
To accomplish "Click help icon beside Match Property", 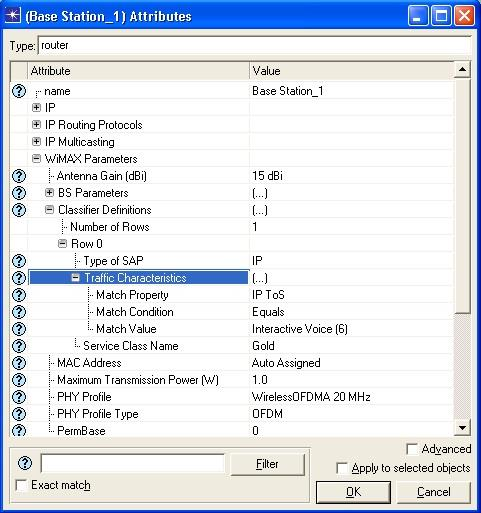I will click(x=19, y=295).
